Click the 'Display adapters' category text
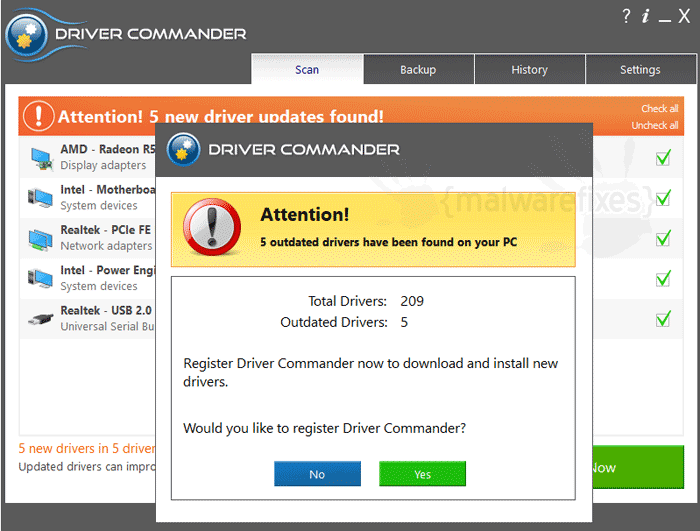Viewport: 700px width, 531px height. 103,165
